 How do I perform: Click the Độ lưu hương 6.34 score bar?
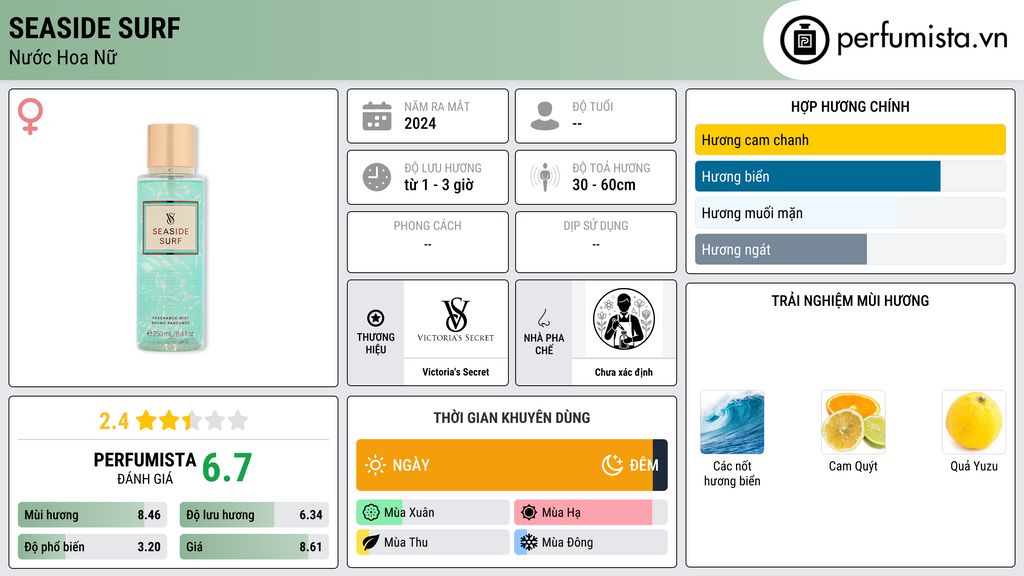pos(254,515)
